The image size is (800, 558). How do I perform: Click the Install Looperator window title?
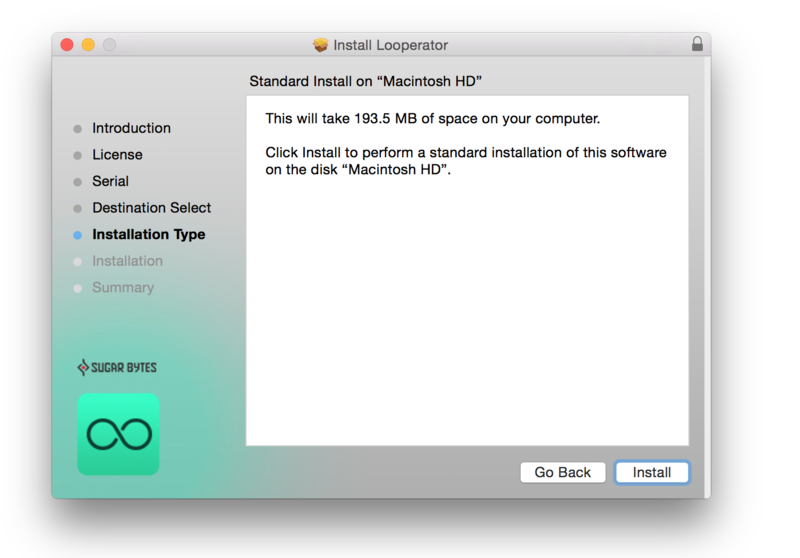pos(390,45)
